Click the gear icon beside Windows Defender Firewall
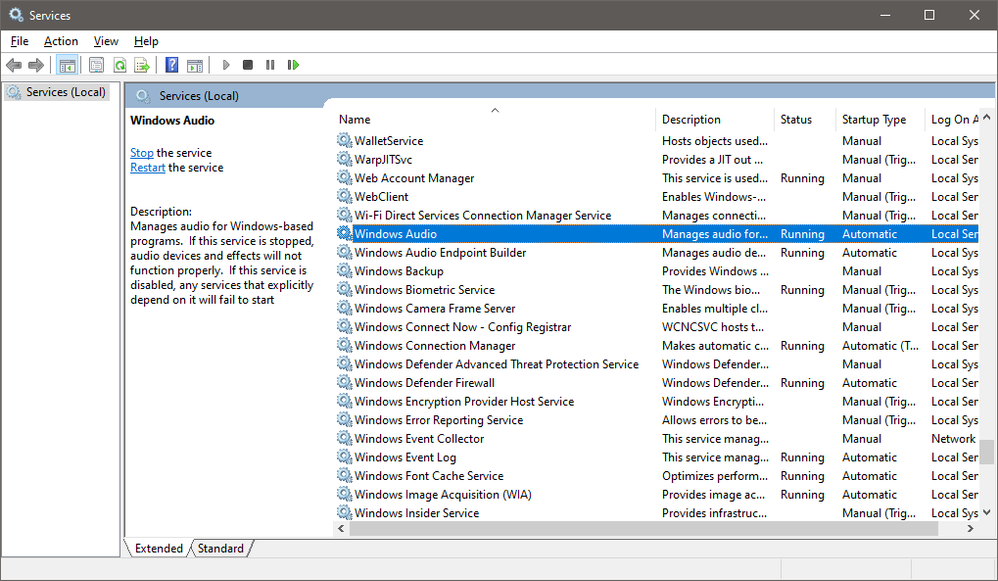 (x=344, y=382)
